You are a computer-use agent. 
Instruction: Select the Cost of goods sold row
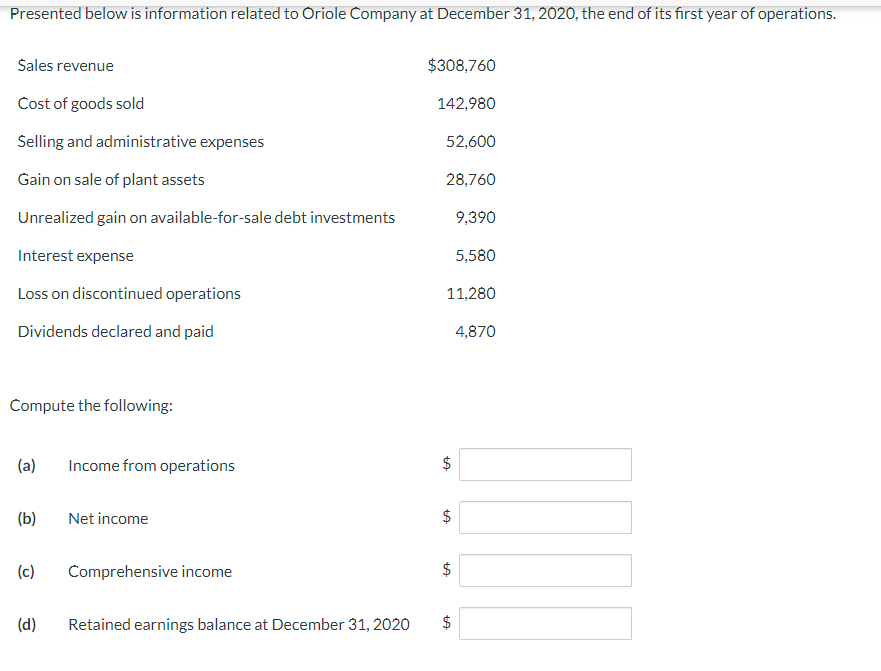[x=81, y=103]
